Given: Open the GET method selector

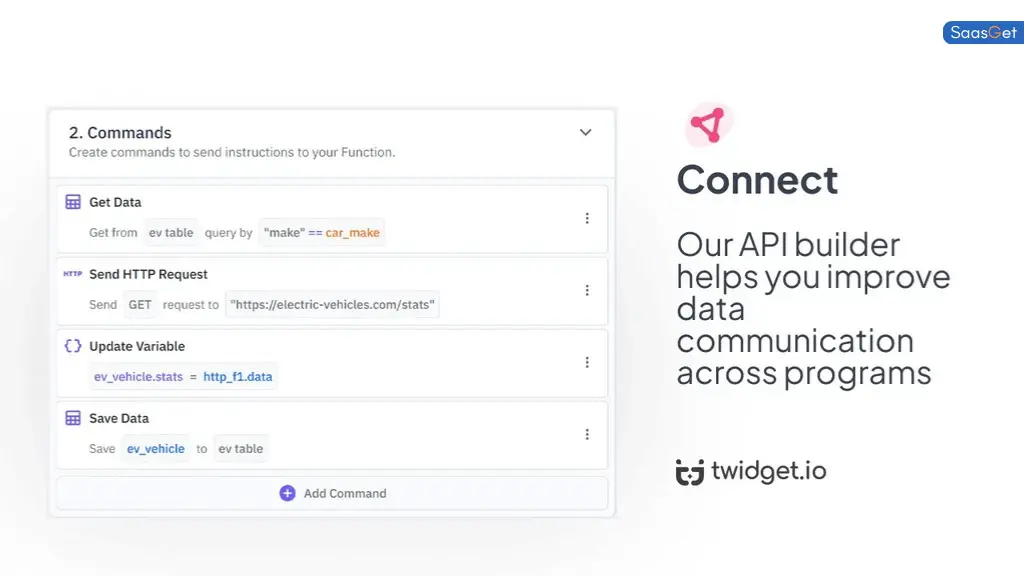Looking at the screenshot, I should (x=139, y=304).
